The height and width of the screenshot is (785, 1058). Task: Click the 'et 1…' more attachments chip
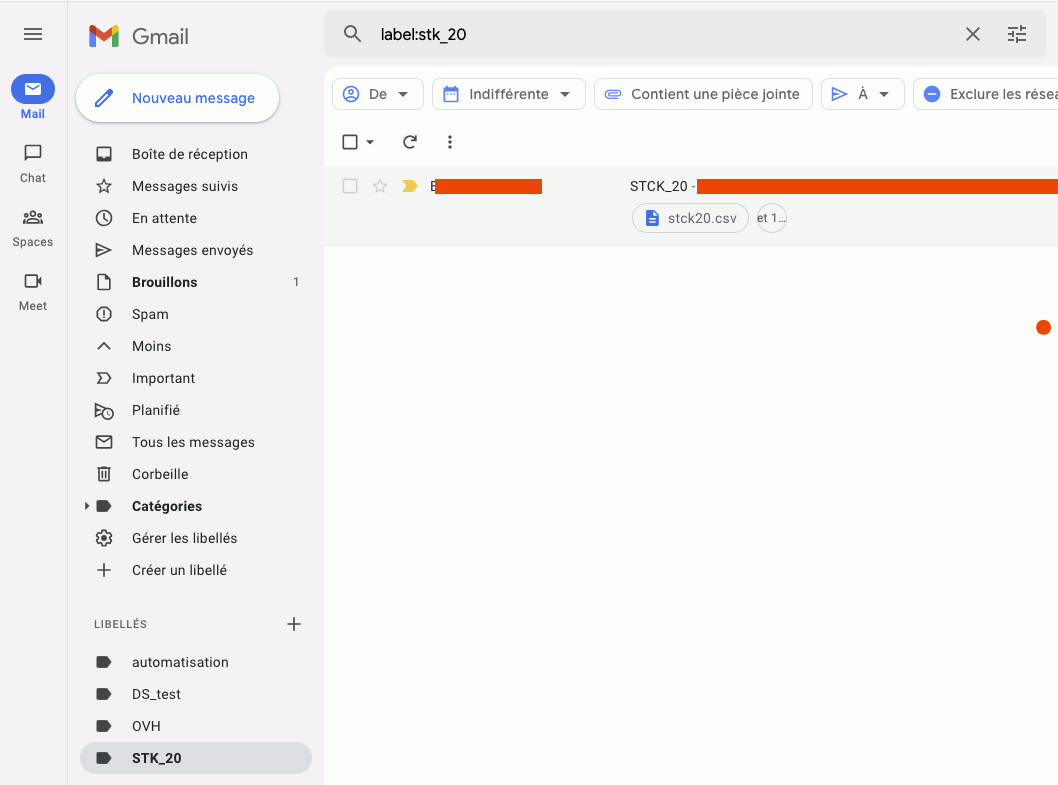point(771,218)
